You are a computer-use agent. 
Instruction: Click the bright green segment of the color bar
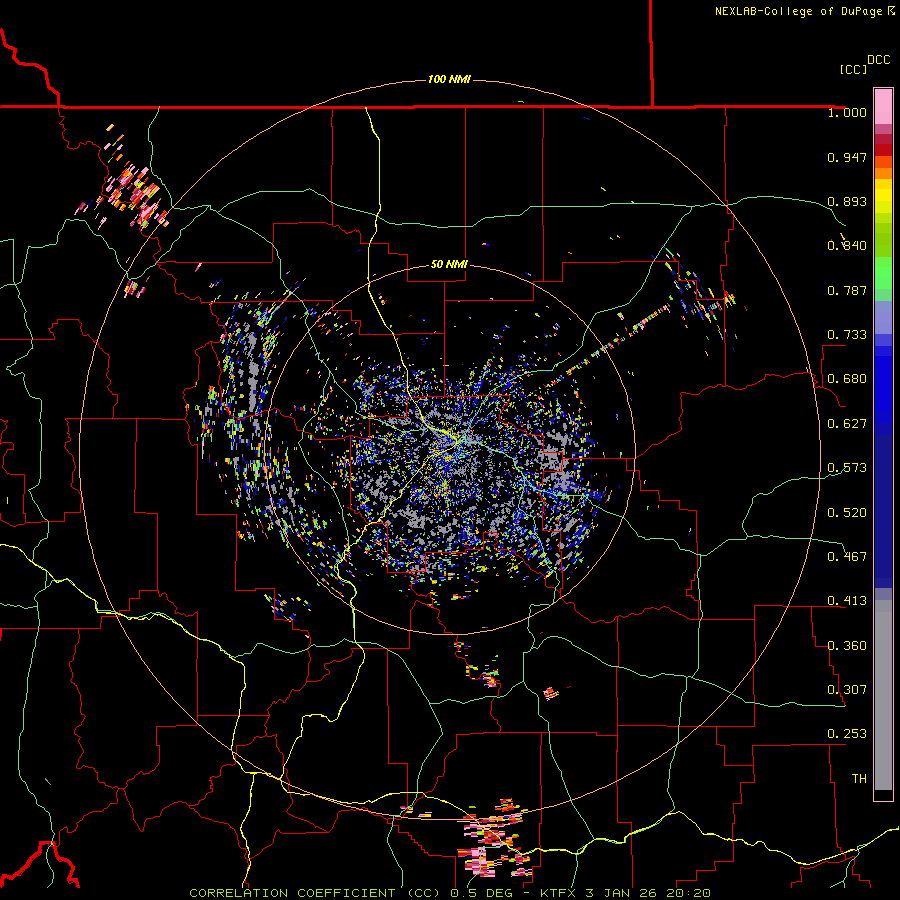tap(883, 273)
